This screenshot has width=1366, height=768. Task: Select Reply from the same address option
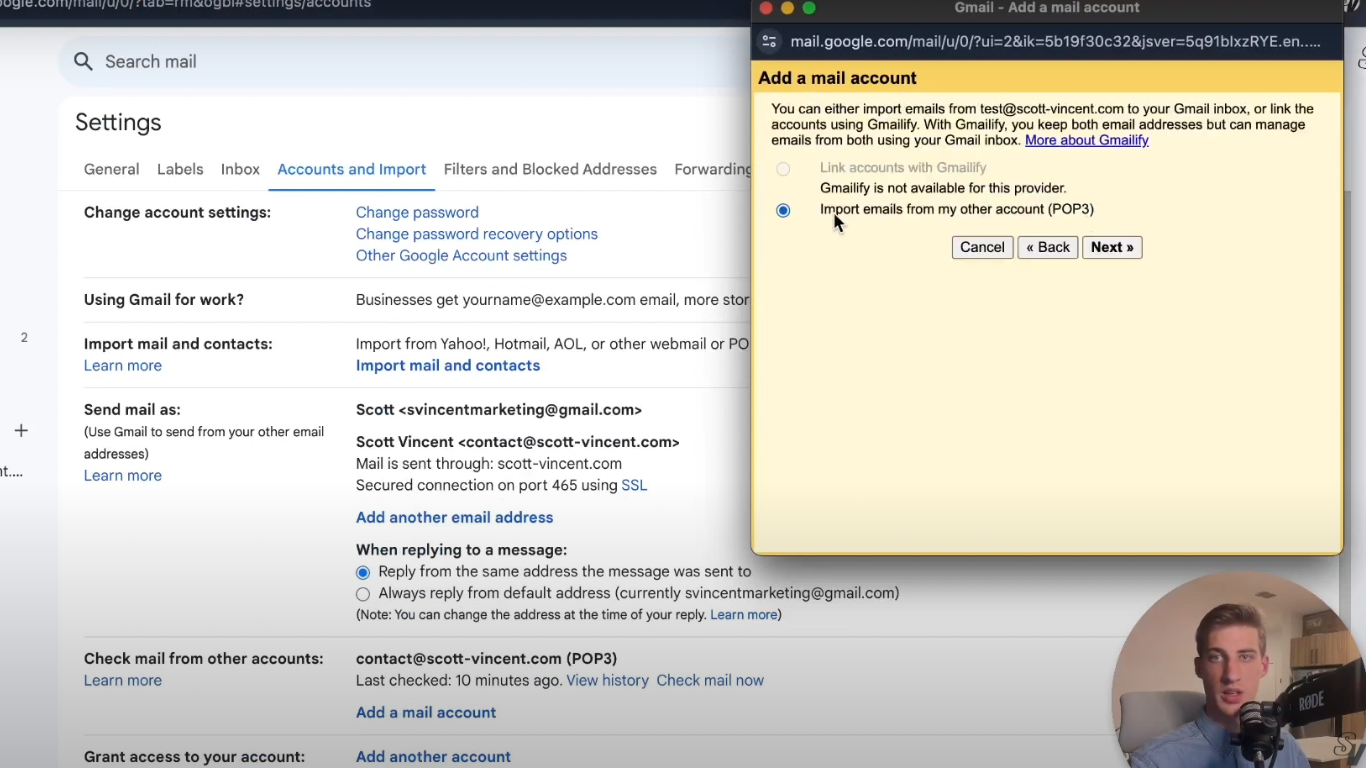pos(363,573)
